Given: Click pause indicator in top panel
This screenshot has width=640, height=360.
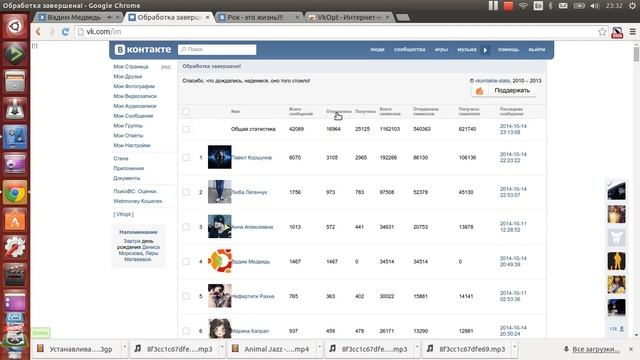Looking at the screenshot, I should (x=493, y=6).
